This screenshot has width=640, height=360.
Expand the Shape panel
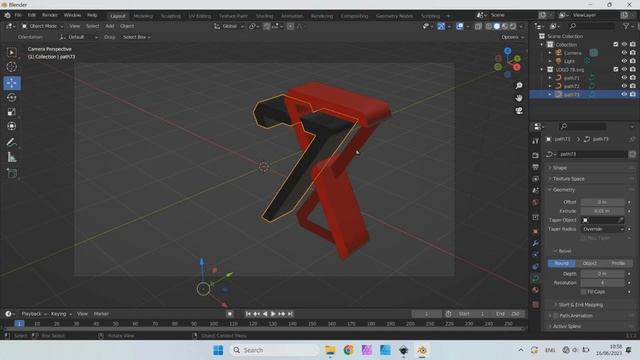[559, 168]
